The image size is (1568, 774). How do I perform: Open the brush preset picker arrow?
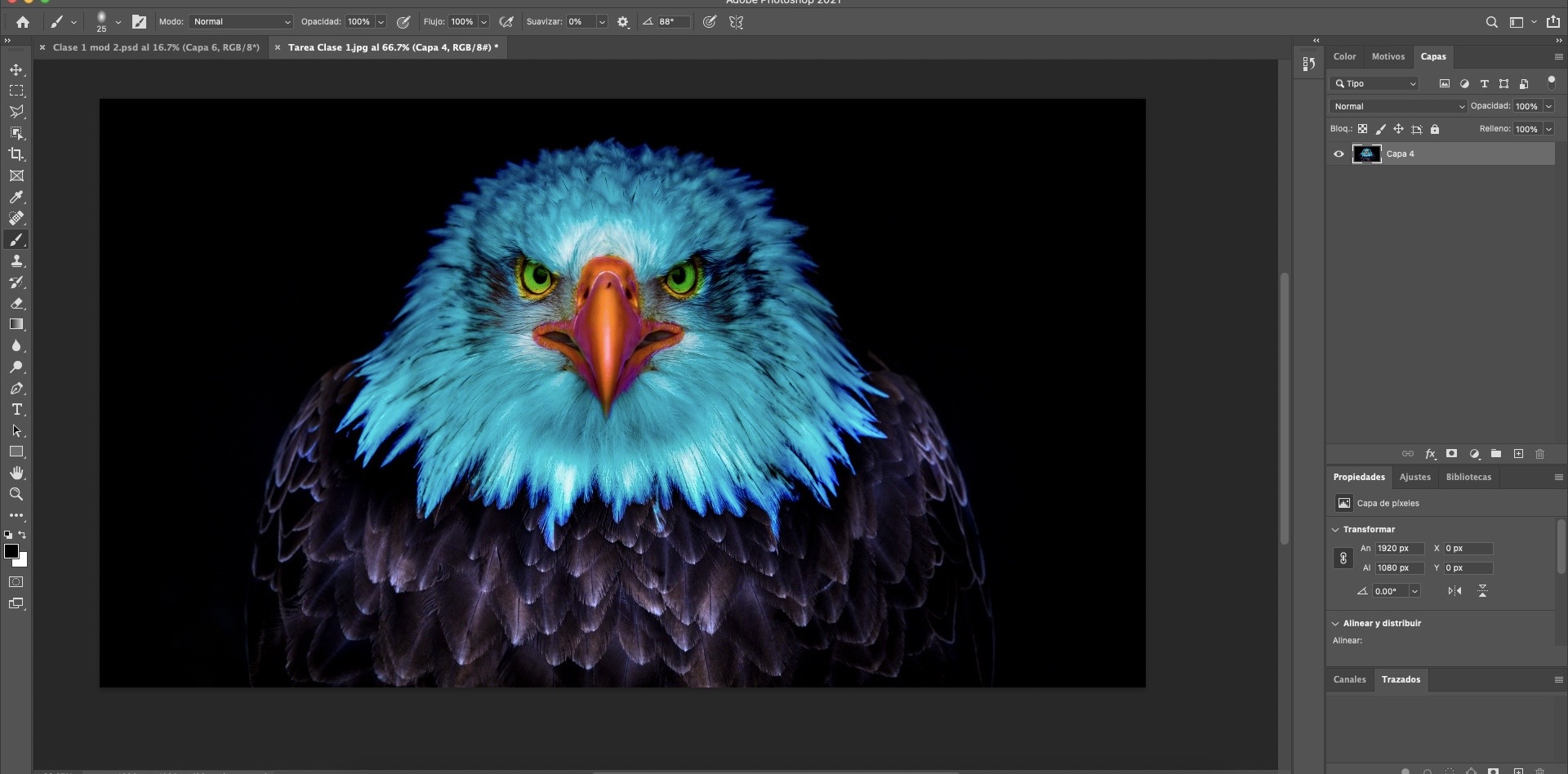click(x=118, y=22)
